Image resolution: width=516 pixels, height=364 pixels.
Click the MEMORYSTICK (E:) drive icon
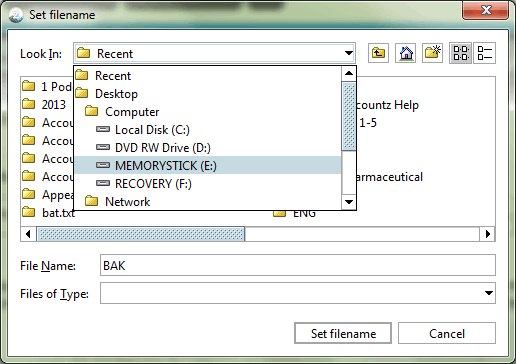pos(103,165)
